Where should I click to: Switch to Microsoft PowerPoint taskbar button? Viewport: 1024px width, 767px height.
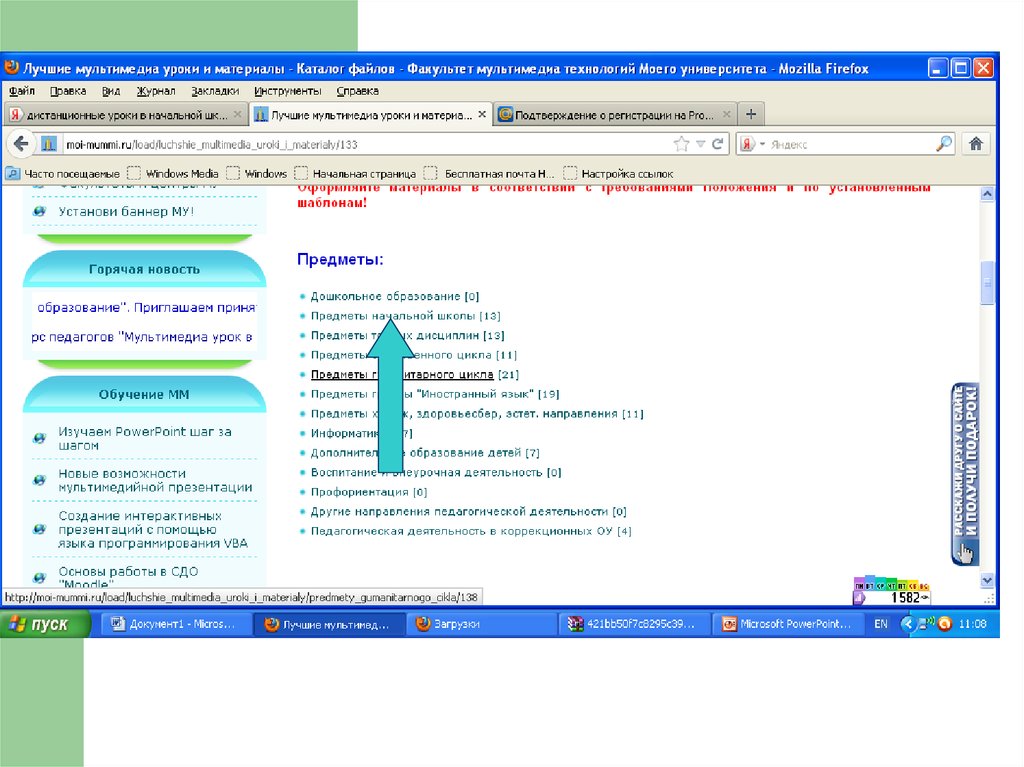point(788,624)
